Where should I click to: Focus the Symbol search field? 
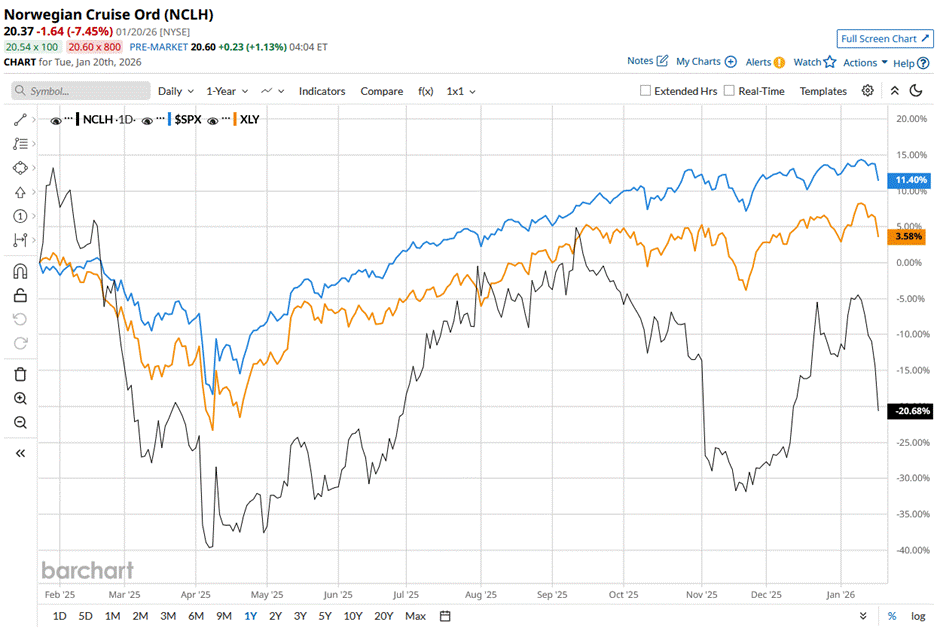(x=81, y=90)
